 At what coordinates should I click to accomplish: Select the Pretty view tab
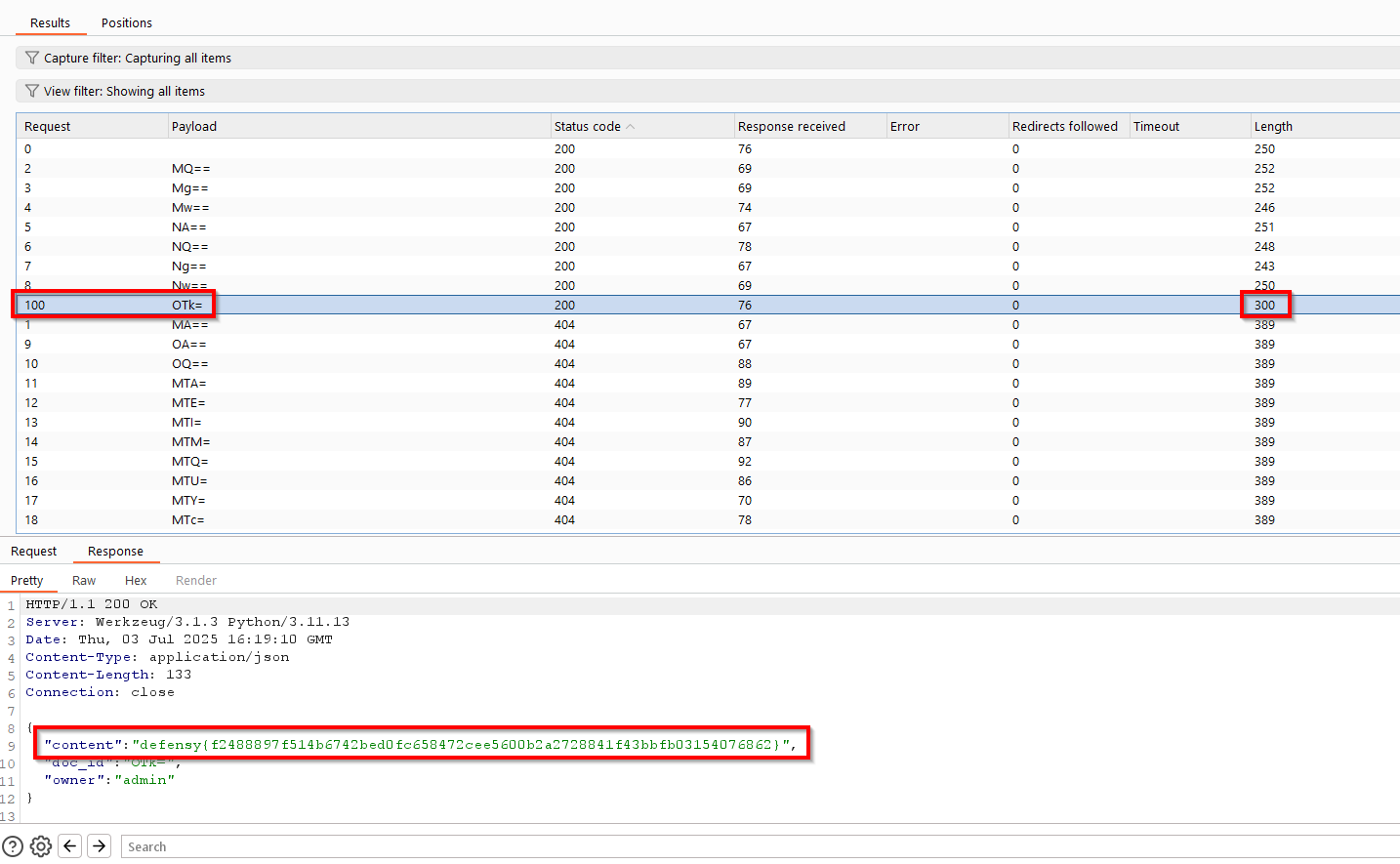pyautogui.click(x=27, y=581)
